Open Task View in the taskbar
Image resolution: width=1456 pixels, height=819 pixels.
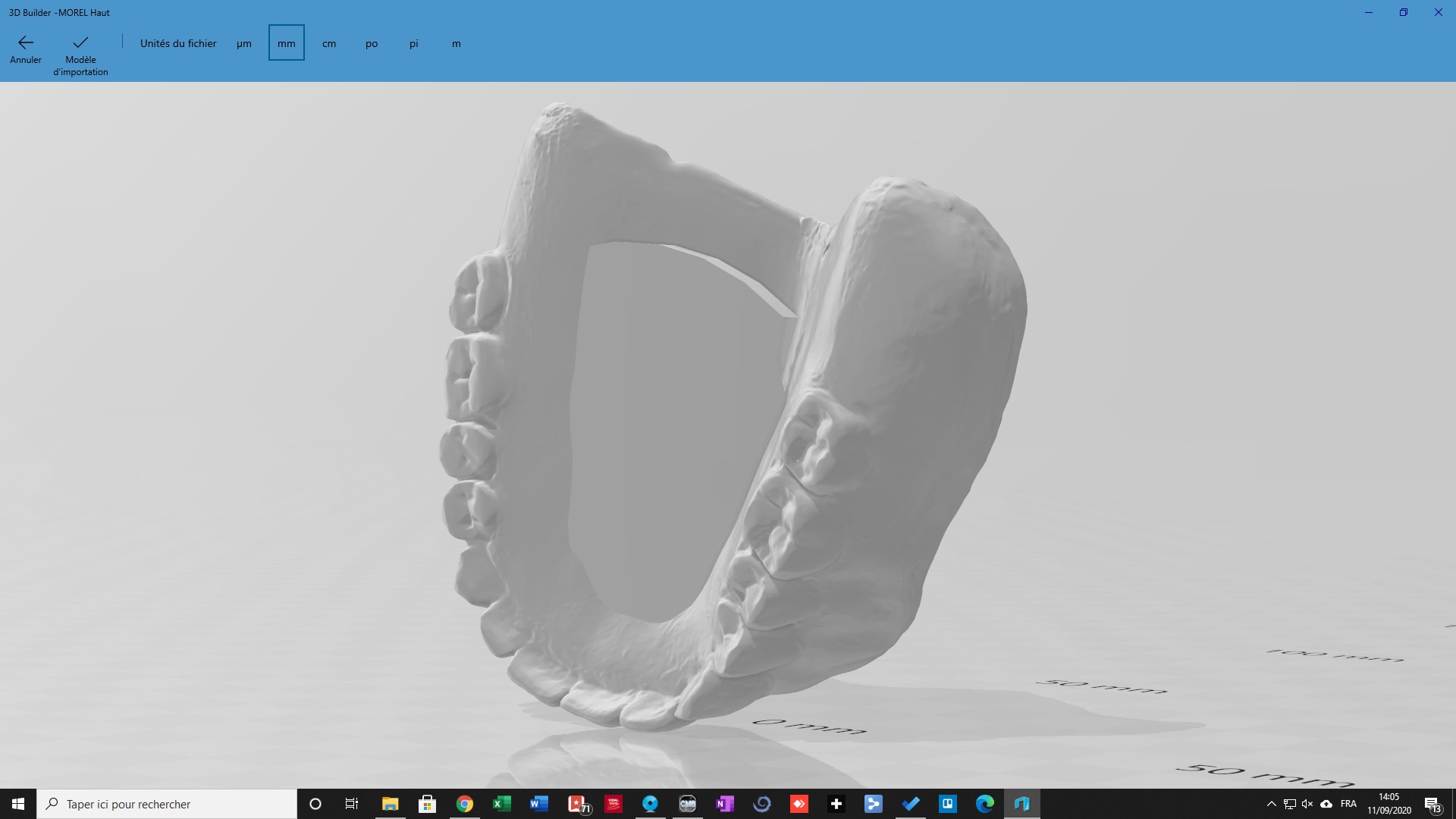(352, 804)
